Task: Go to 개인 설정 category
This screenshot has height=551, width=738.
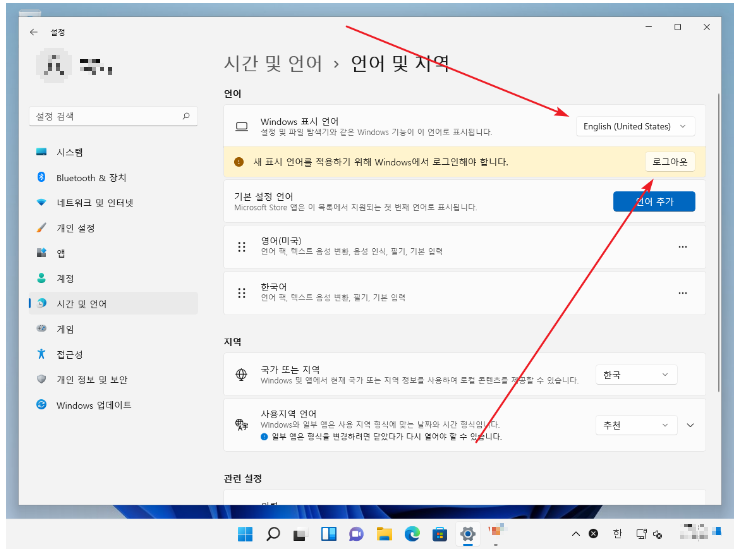Action: click(x=113, y=228)
